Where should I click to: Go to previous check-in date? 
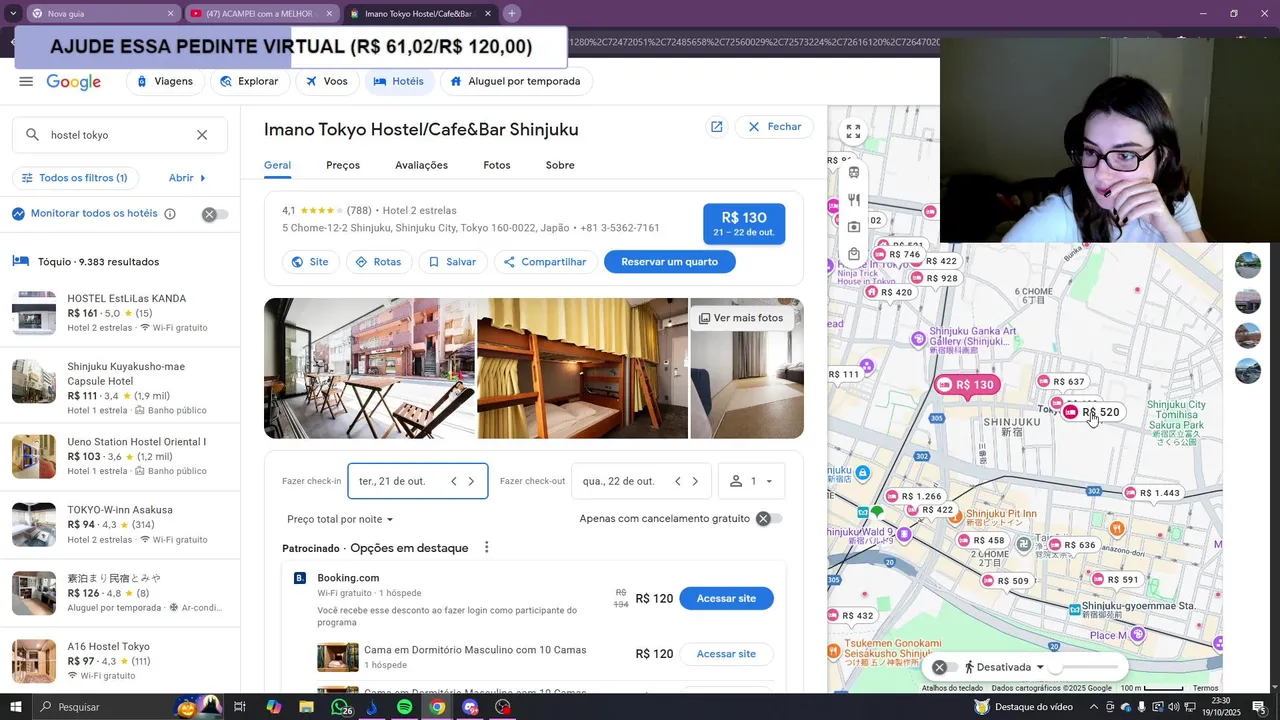point(454,481)
